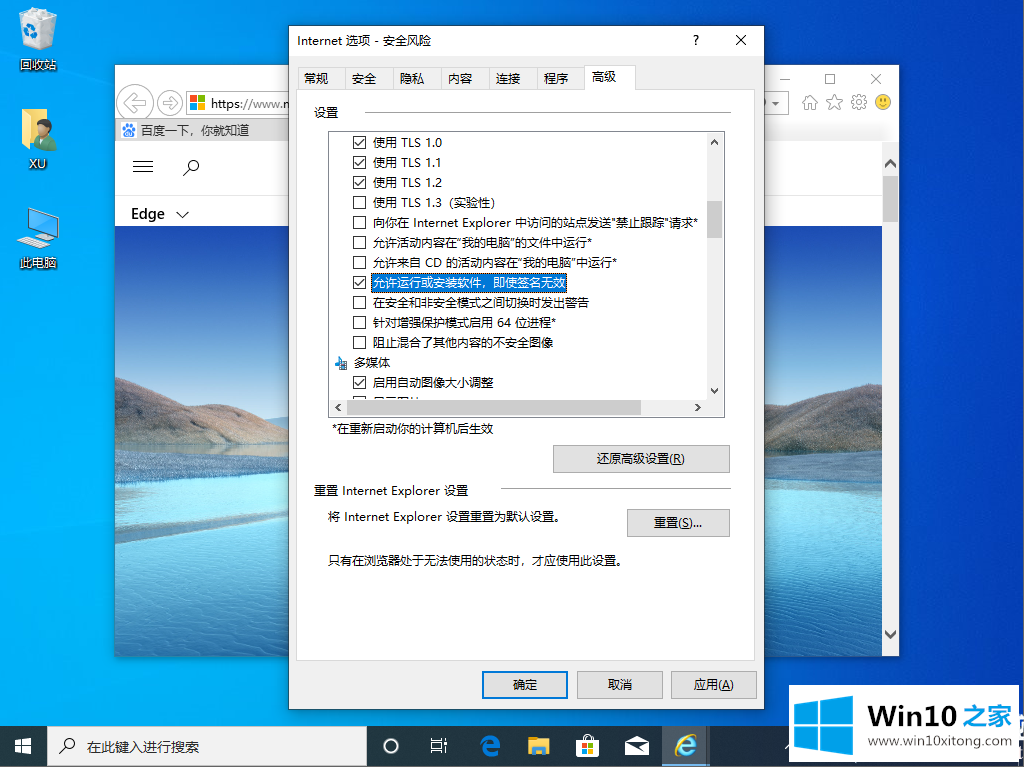Uncheck 允许运行或安装软件，即使签名无效

[359, 282]
